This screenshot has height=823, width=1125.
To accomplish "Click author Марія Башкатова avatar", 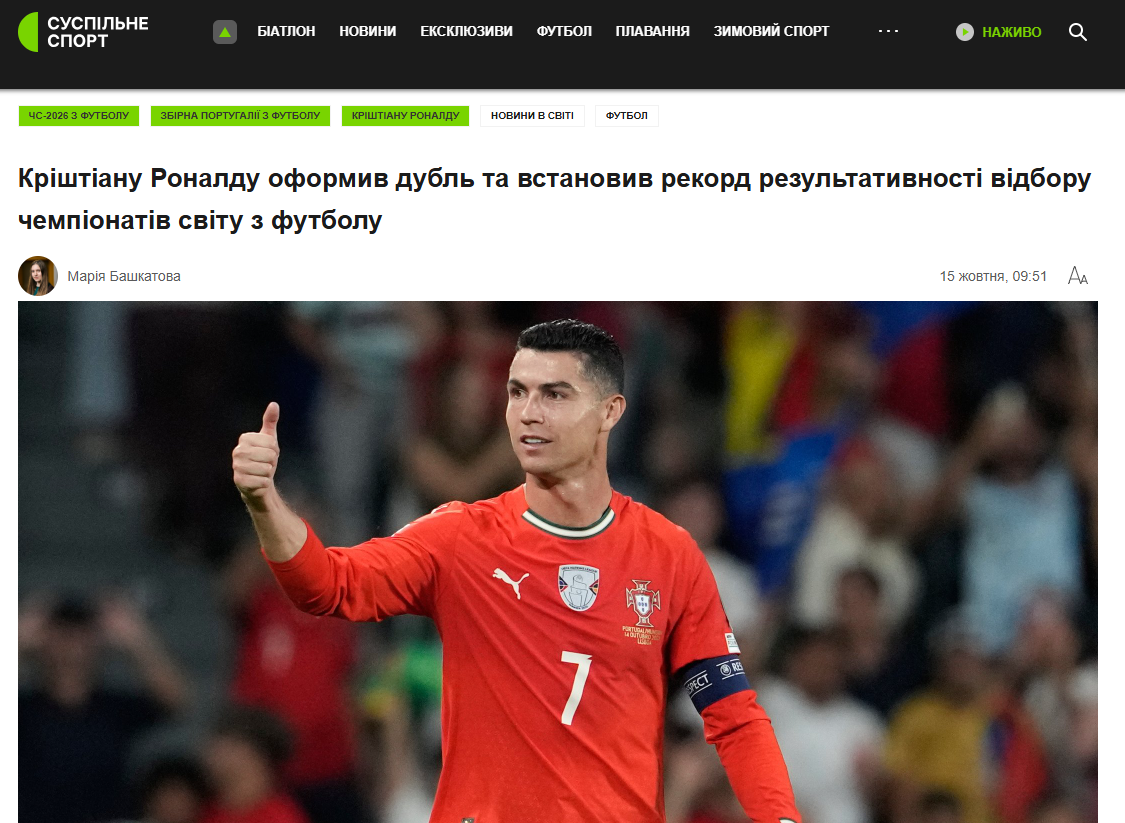I will coord(37,276).
